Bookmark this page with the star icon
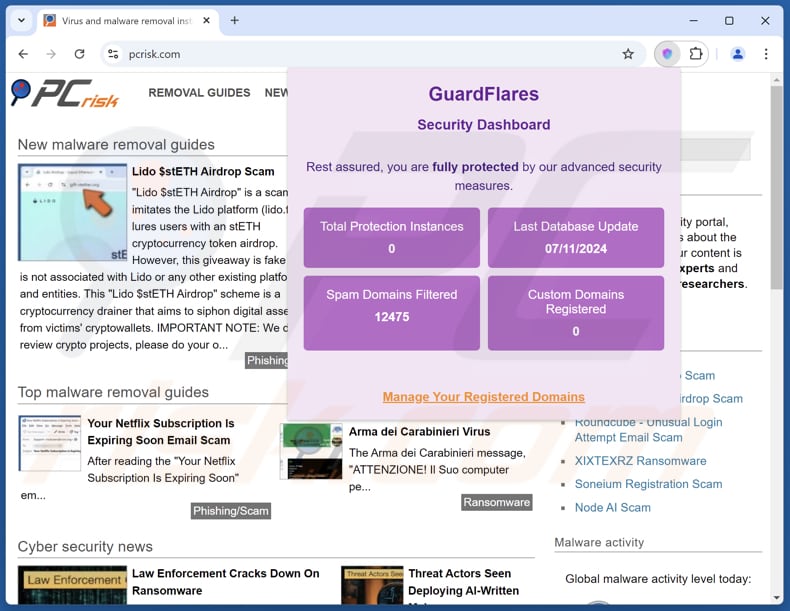 click(x=628, y=54)
